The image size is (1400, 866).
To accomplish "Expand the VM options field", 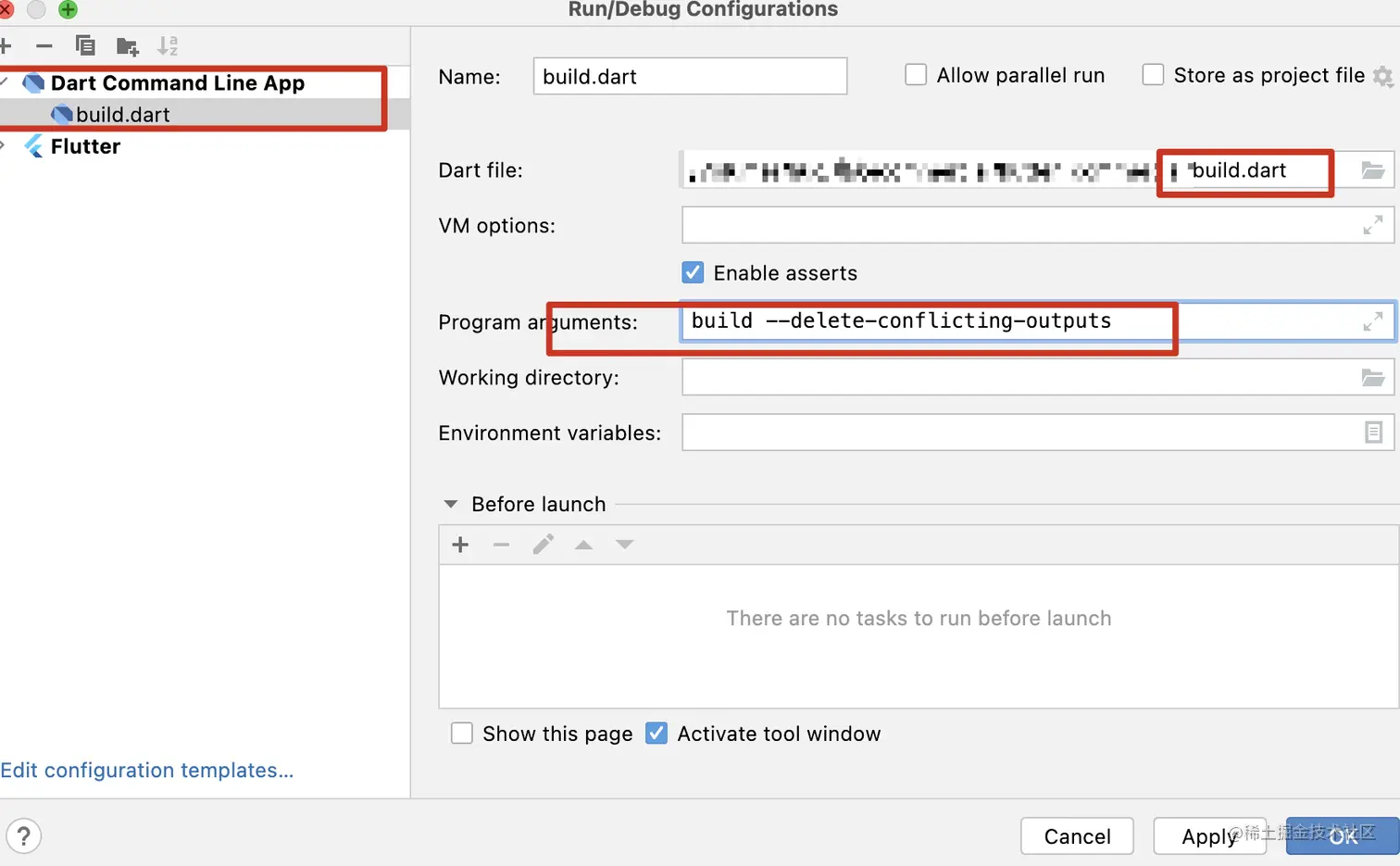I will [1372, 225].
